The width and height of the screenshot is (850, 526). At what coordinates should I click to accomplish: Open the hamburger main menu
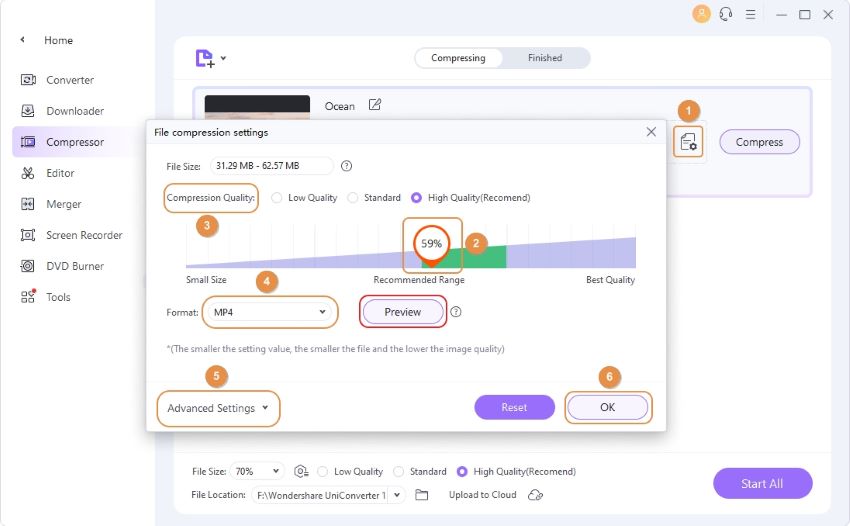pyautogui.click(x=750, y=15)
